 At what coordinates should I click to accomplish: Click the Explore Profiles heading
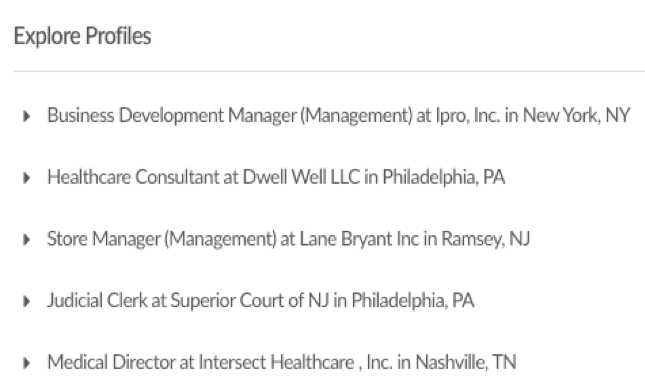click(82, 36)
